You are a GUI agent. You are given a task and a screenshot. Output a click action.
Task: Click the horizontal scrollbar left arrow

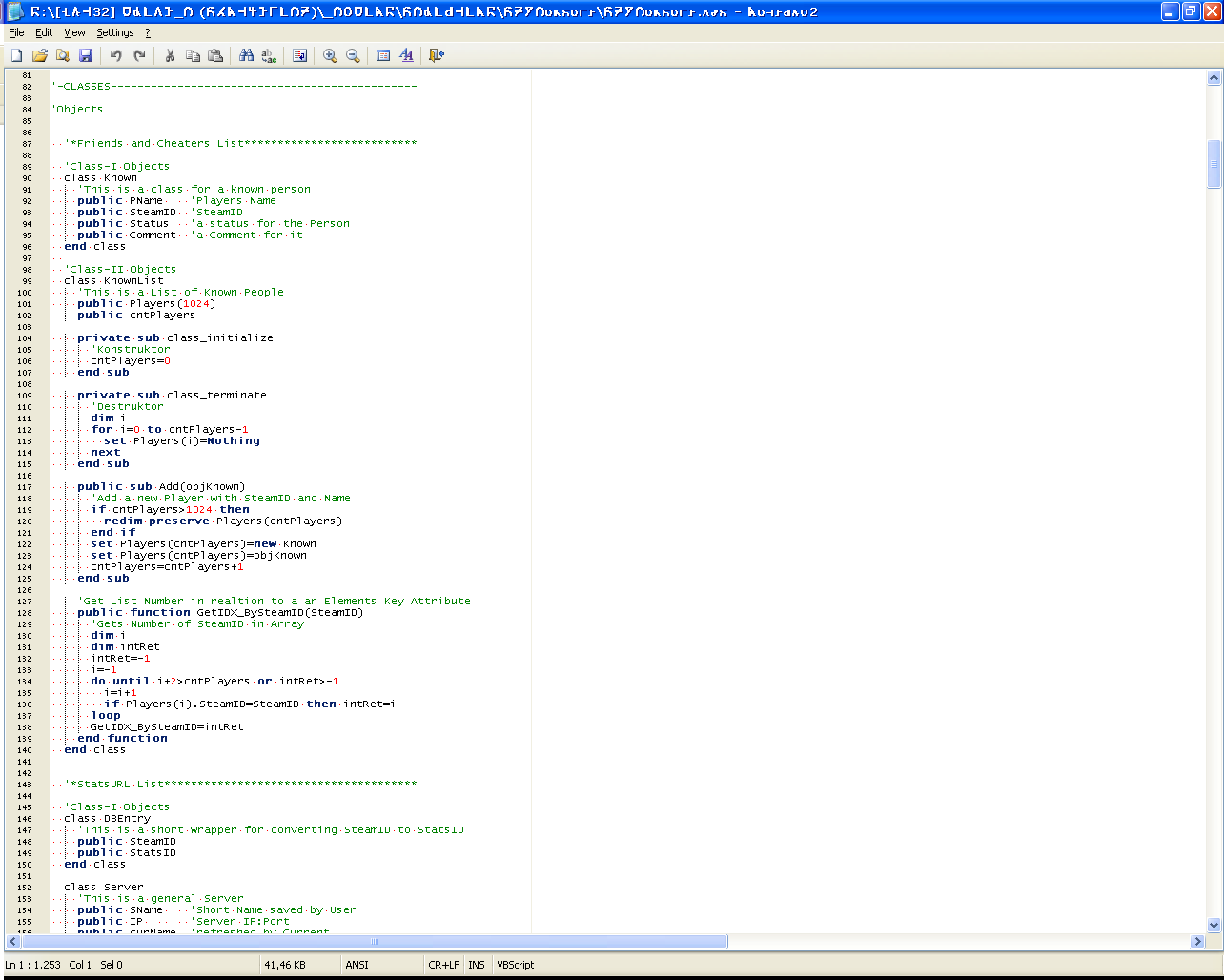tap(13, 942)
